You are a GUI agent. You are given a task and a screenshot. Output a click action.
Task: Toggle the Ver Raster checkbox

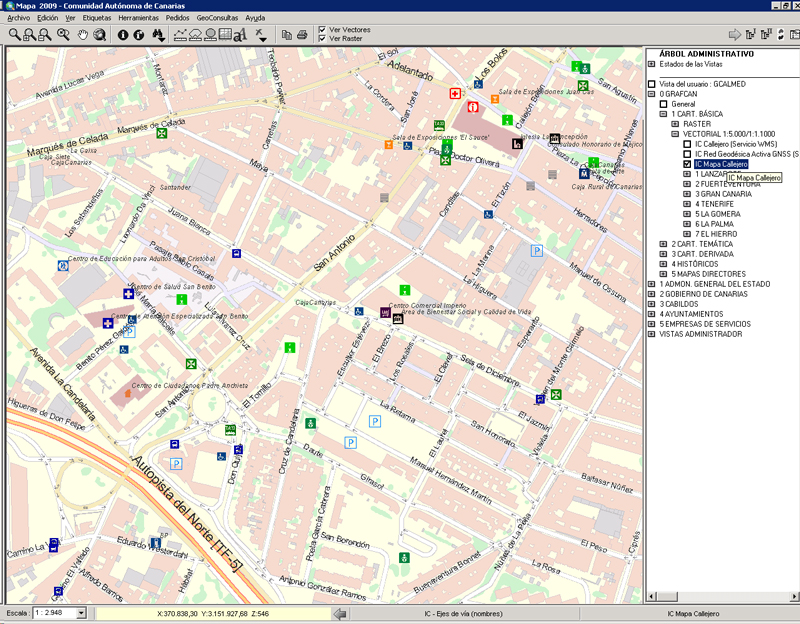(322, 38)
